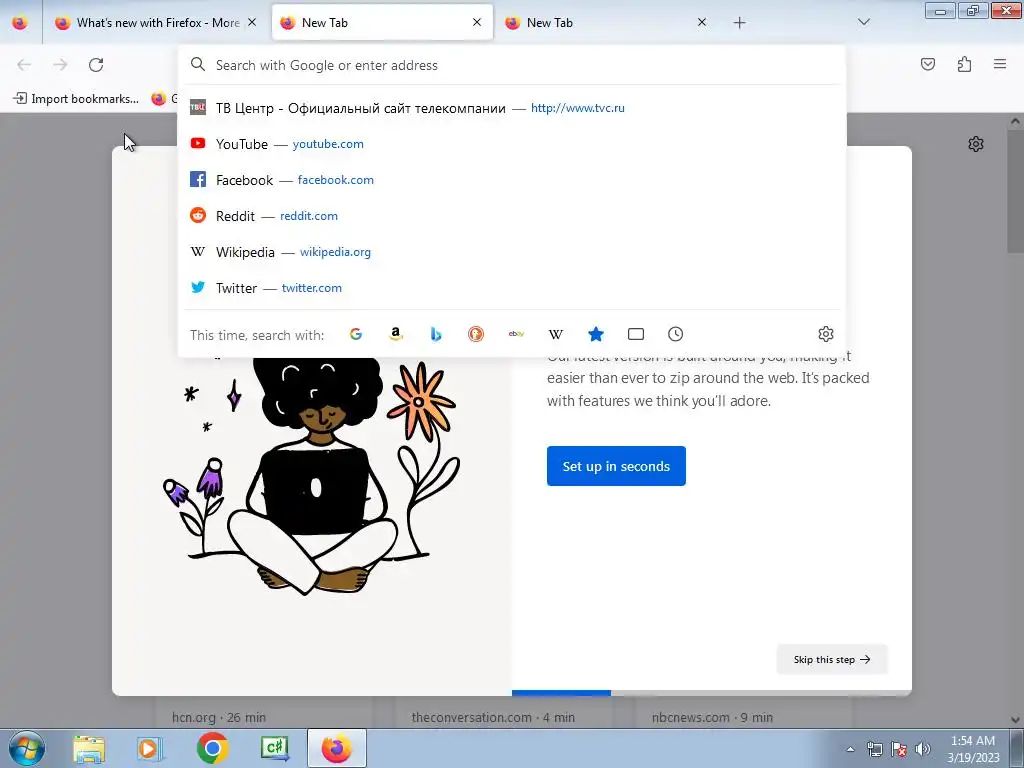Open the Save to Pocket icon
The width and height of the screenshot is (1024, 768).
pos(928,64)
